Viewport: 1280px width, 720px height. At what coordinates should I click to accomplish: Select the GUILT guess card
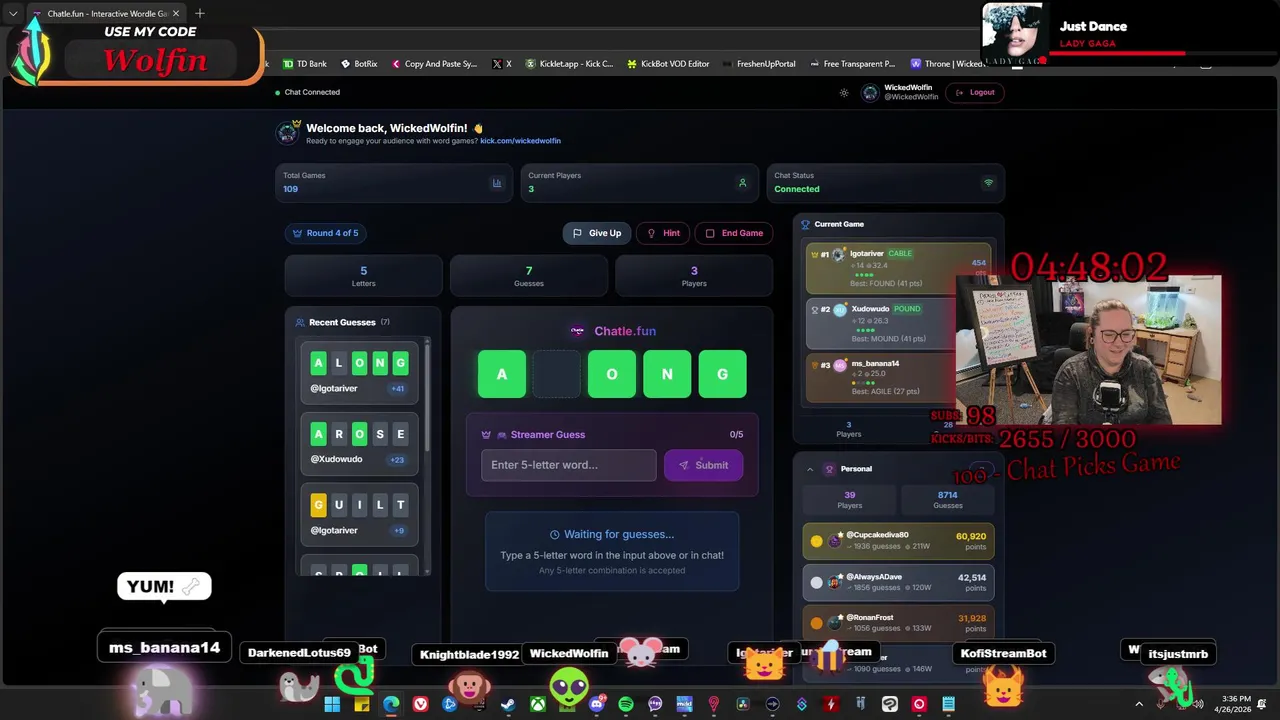coord(359,514)
